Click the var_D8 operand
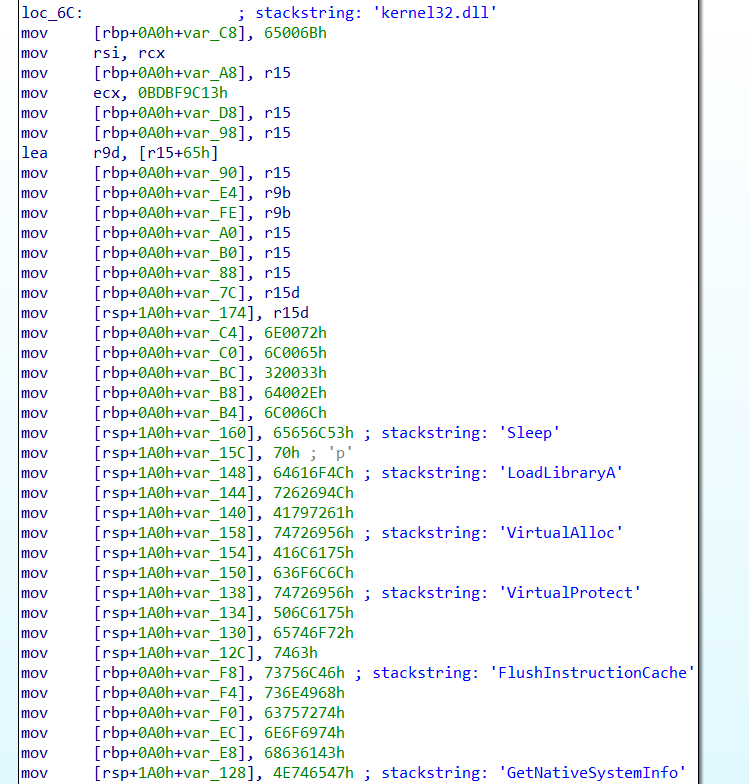The height and width of the screenshot is (784, 749). tap(210, 112)
